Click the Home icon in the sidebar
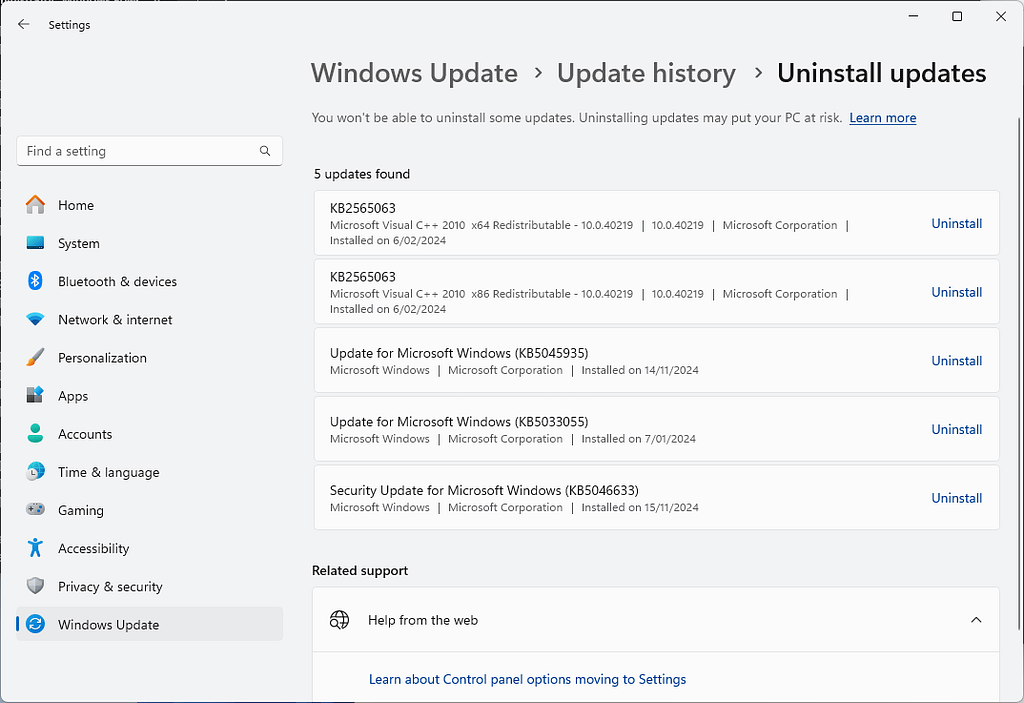This screenshot has height=703, width=1024. (x=37, y=205)
